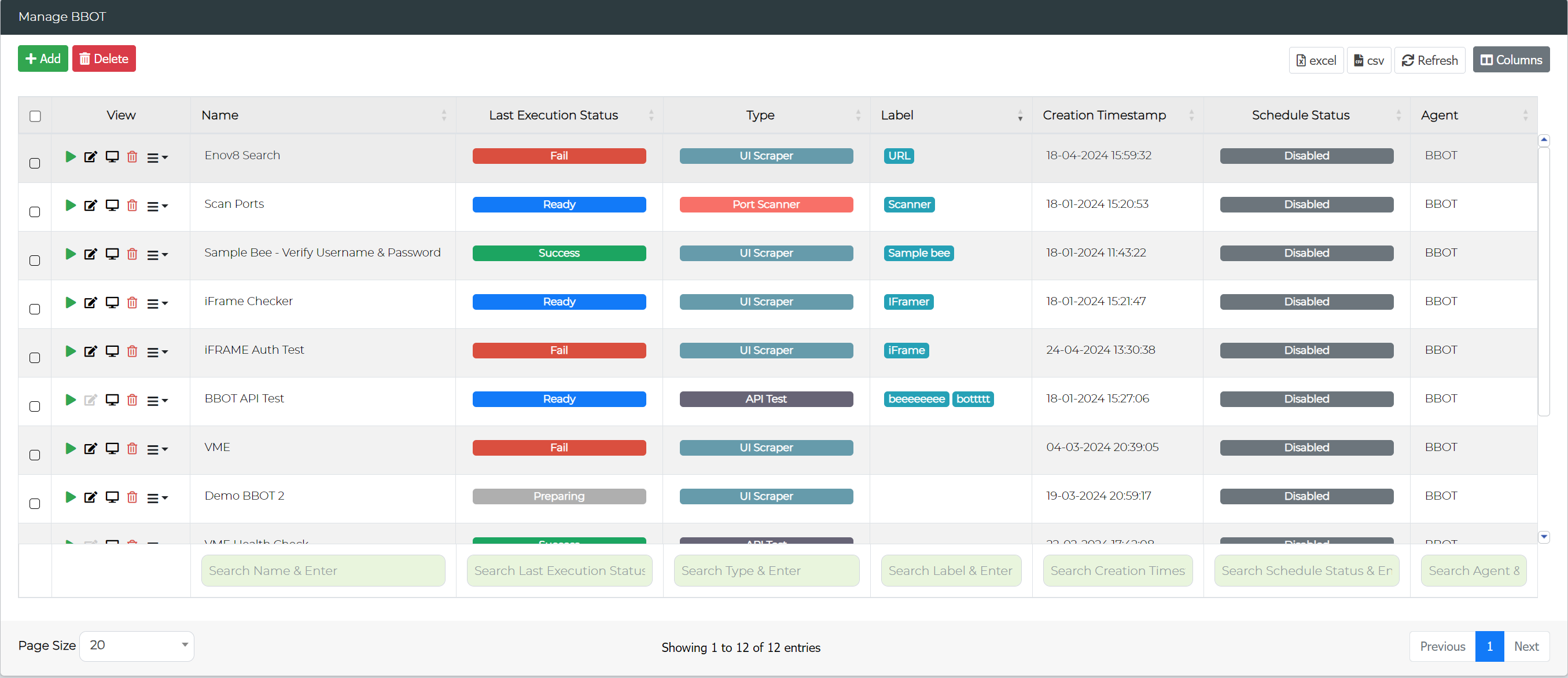Viewport: 1568px width, 678px height.
Task: Check the BBOT API Test row checkbox
Action: pos(35,407)
